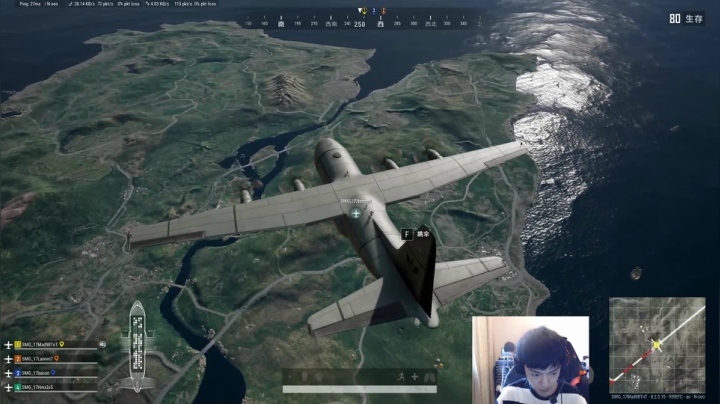Click the Ping network stats readout
Image resolution: width=720 pixels, height=404 pixels.
tap(118, 4)
